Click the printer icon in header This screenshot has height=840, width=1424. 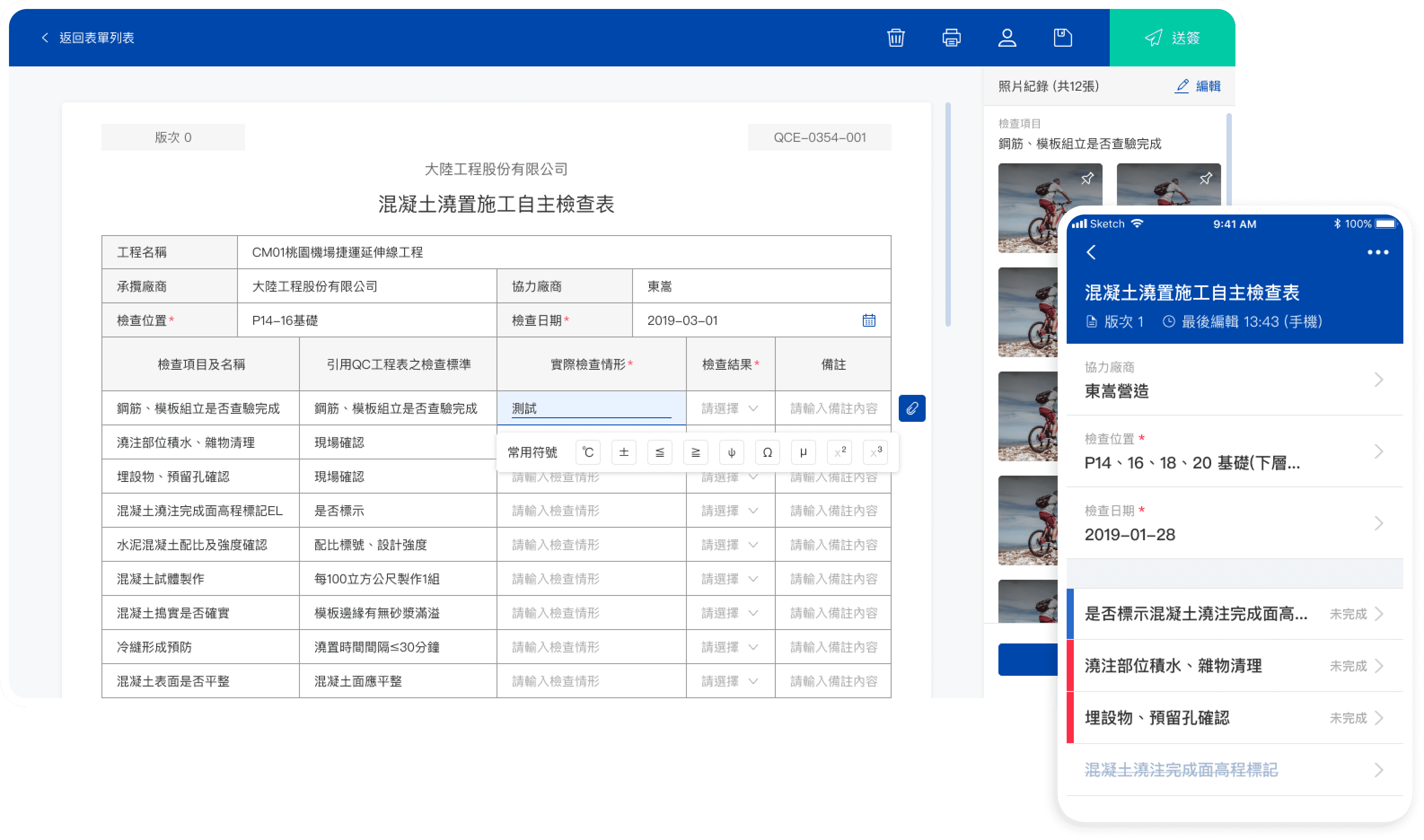[x=951, y=38]
